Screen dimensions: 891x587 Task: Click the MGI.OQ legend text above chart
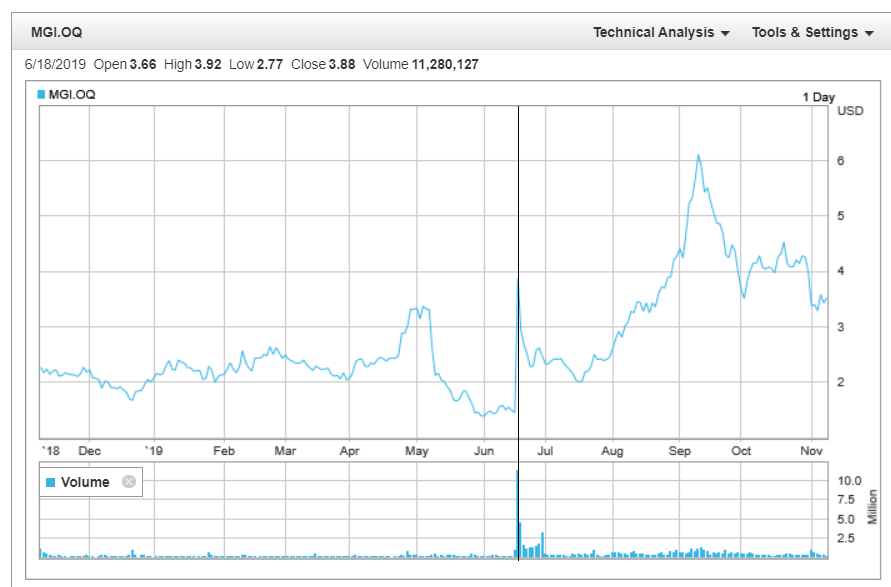point(72,94)
